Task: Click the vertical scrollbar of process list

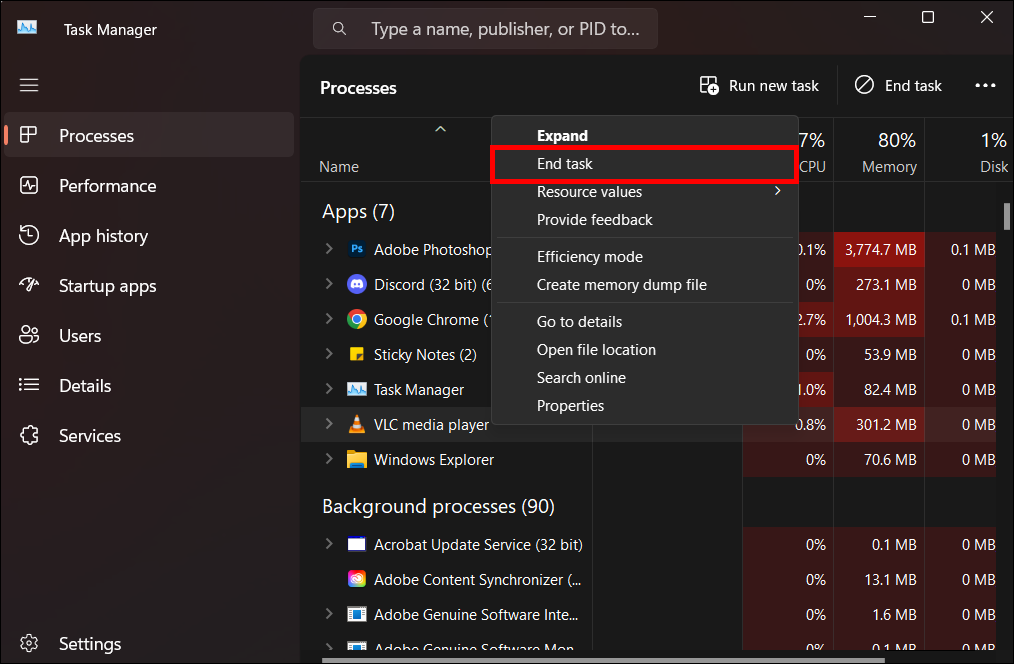Action: pos(1007,216)
